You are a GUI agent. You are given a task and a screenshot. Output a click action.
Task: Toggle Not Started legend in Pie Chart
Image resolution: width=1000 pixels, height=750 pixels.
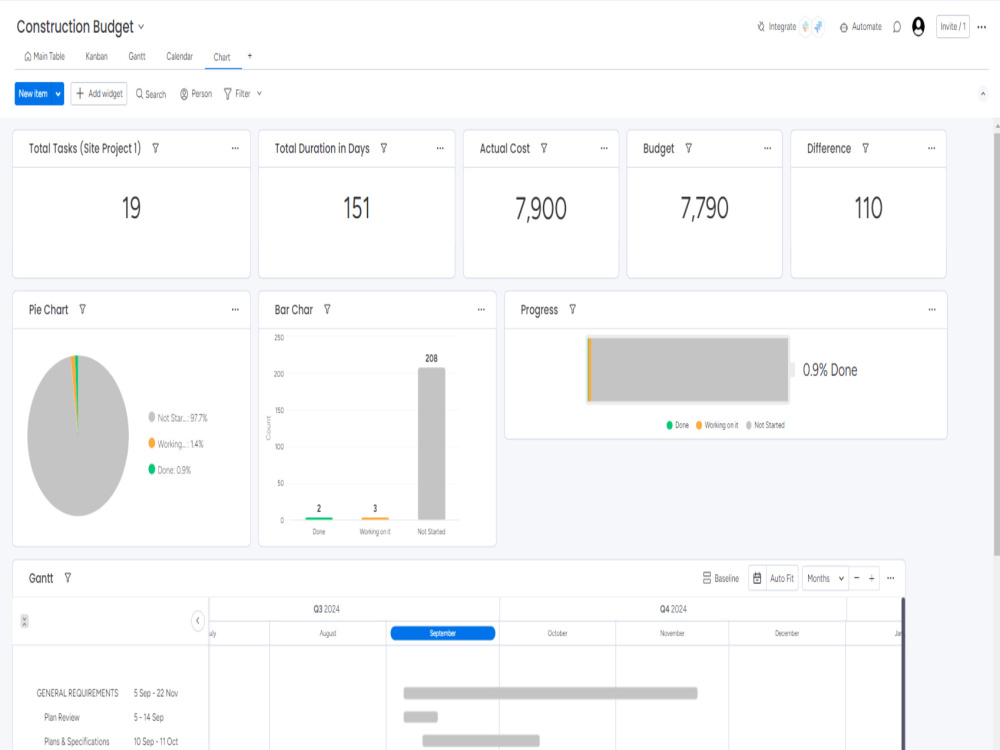pyautogui.click(x=178, y=418)
